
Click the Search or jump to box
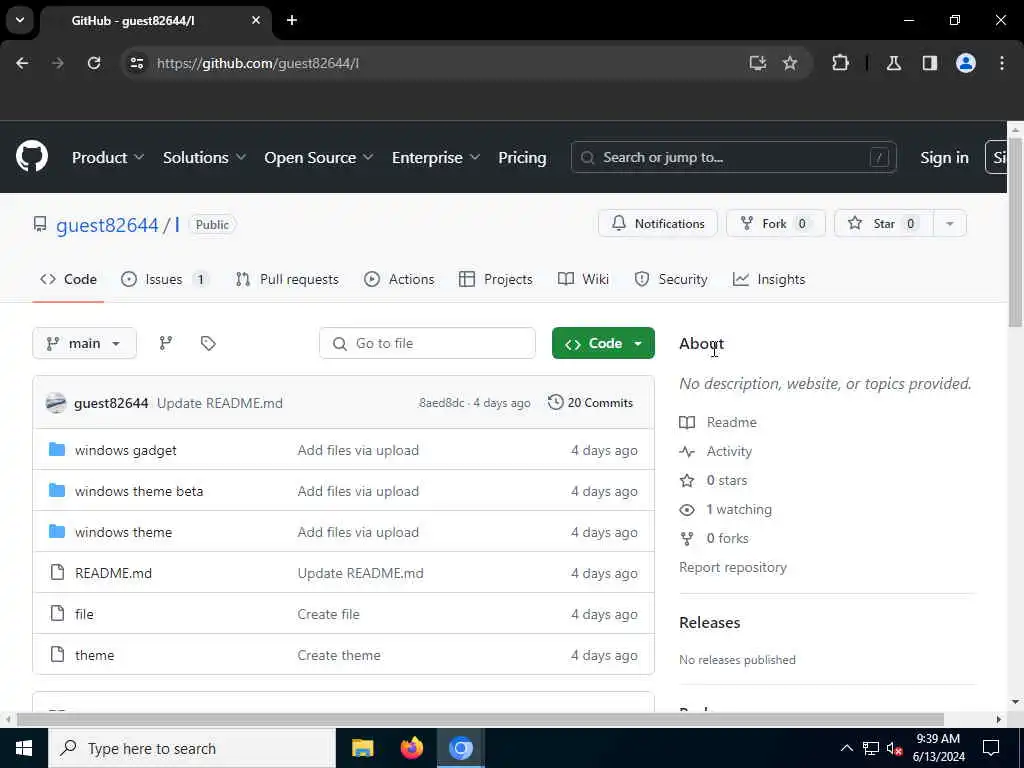click(733, 157)
